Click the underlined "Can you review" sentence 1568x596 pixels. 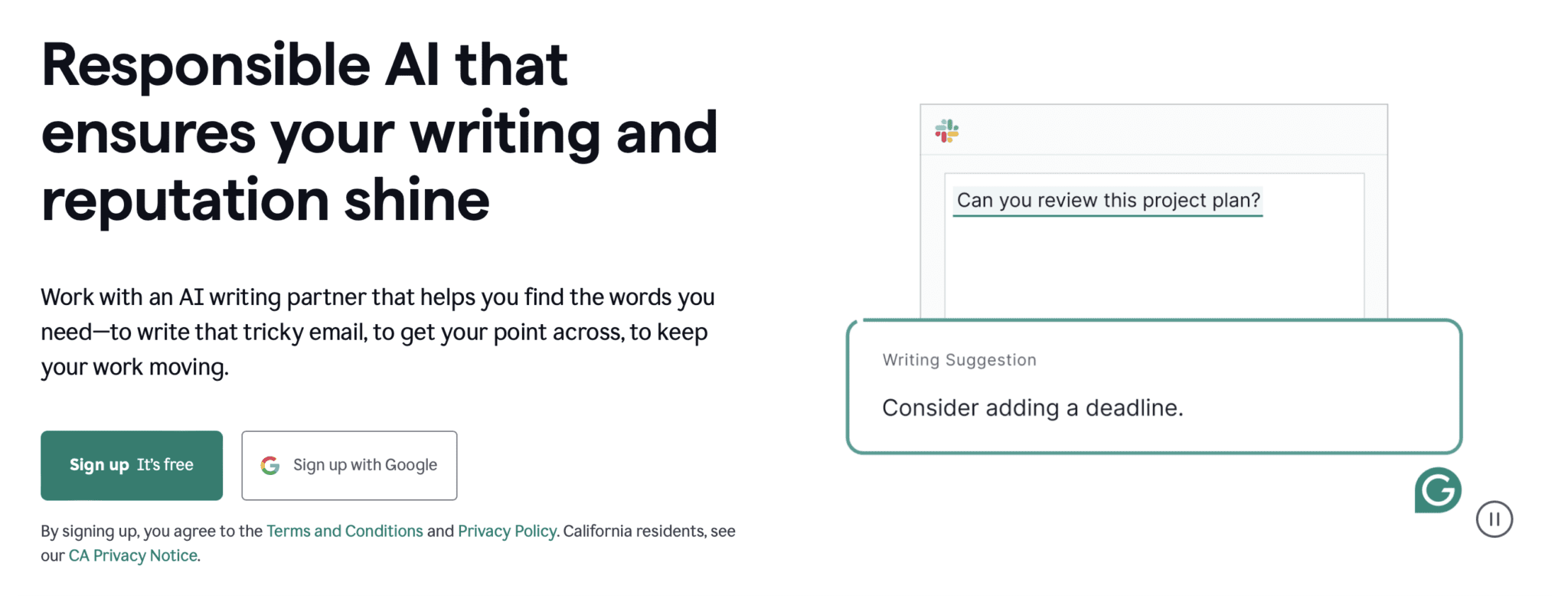coord(1108,201)
